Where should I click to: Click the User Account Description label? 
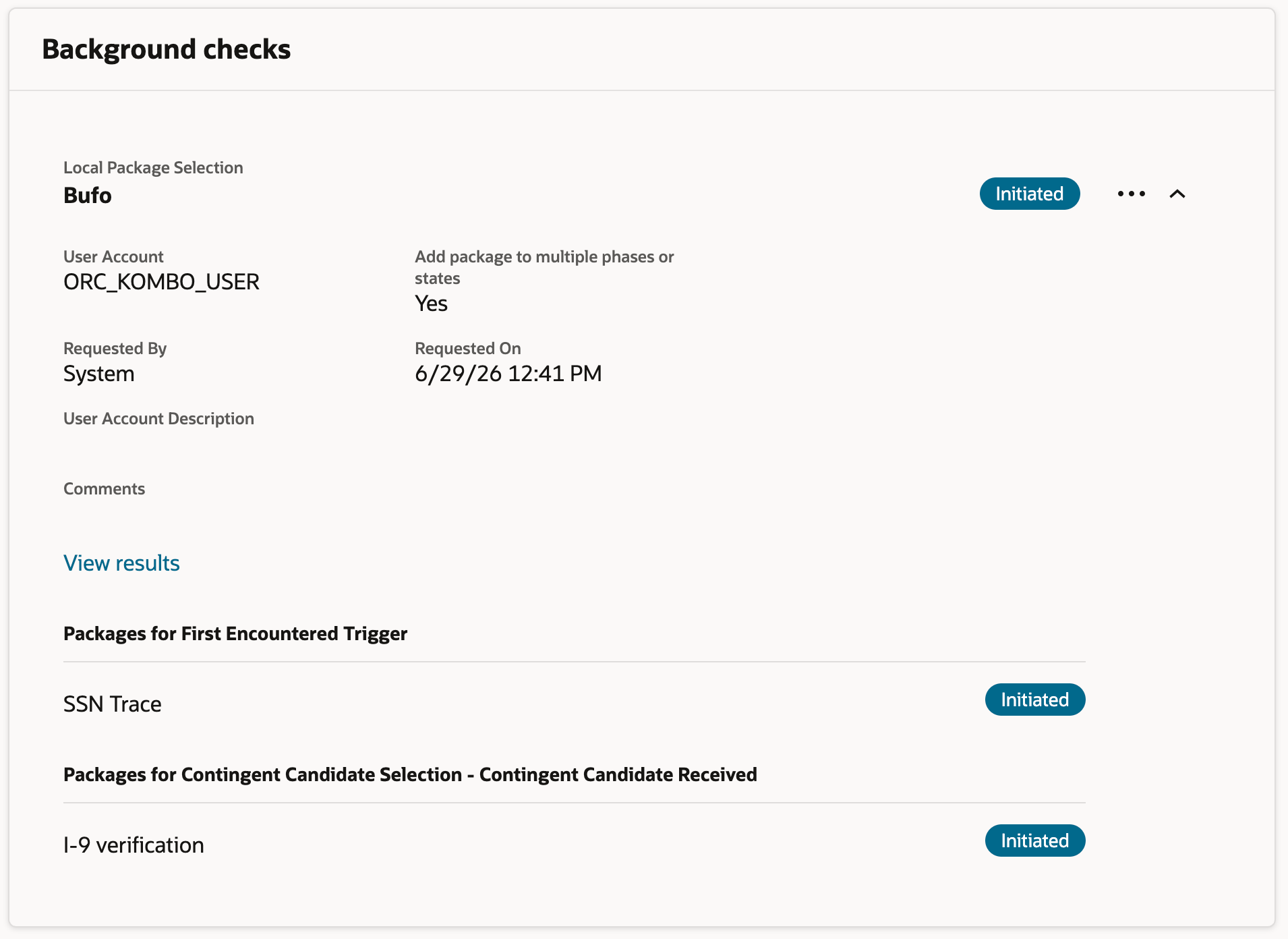158,418
